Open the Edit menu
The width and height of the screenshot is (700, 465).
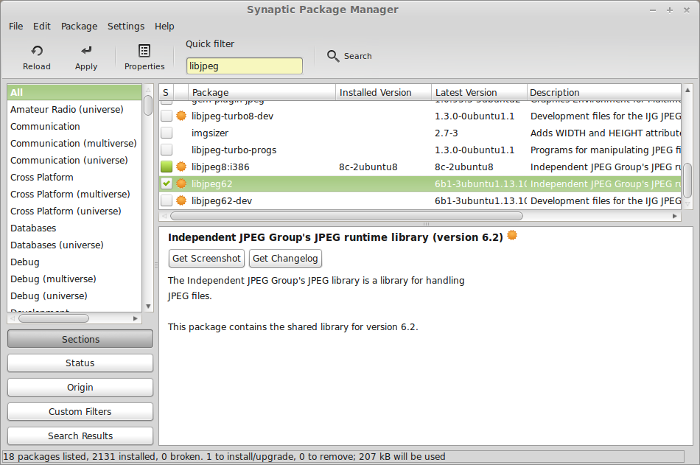tap(42, 26)
